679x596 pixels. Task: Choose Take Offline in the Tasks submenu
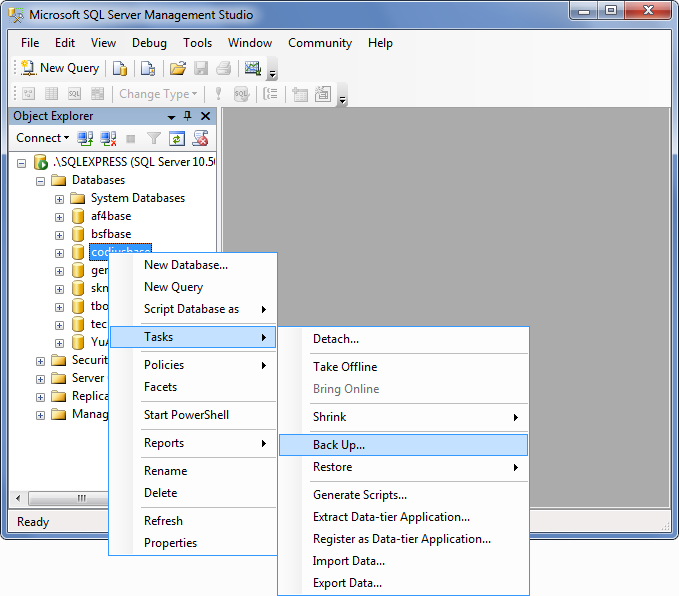coord(345,367)
